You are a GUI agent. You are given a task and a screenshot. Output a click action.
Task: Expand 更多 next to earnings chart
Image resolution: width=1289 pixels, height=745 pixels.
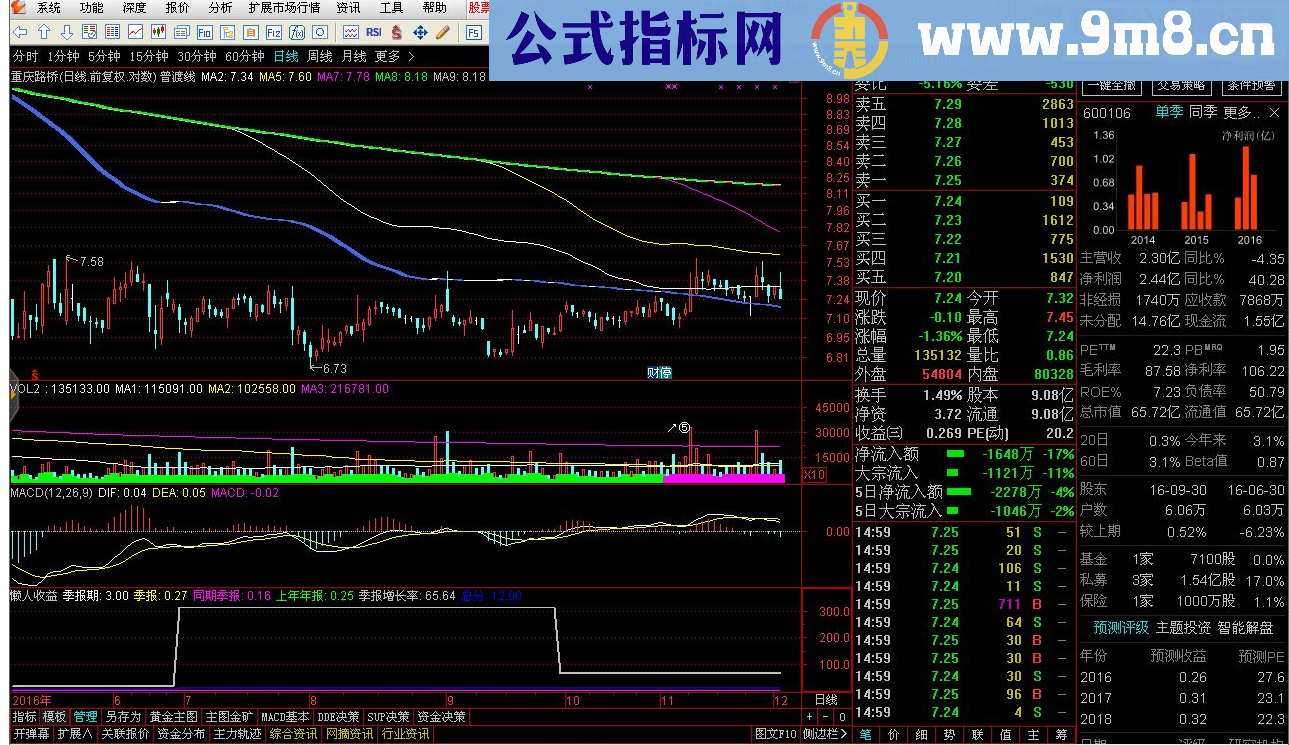[1238, 112]
